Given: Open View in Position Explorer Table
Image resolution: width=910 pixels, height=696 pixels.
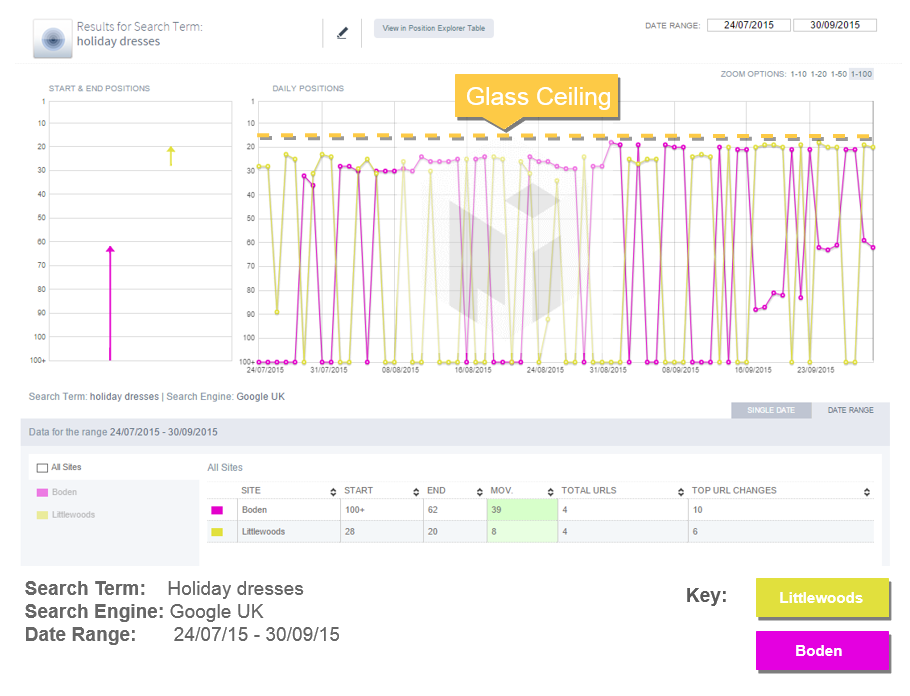Looking at the screenshot, I should click(434, 28).
